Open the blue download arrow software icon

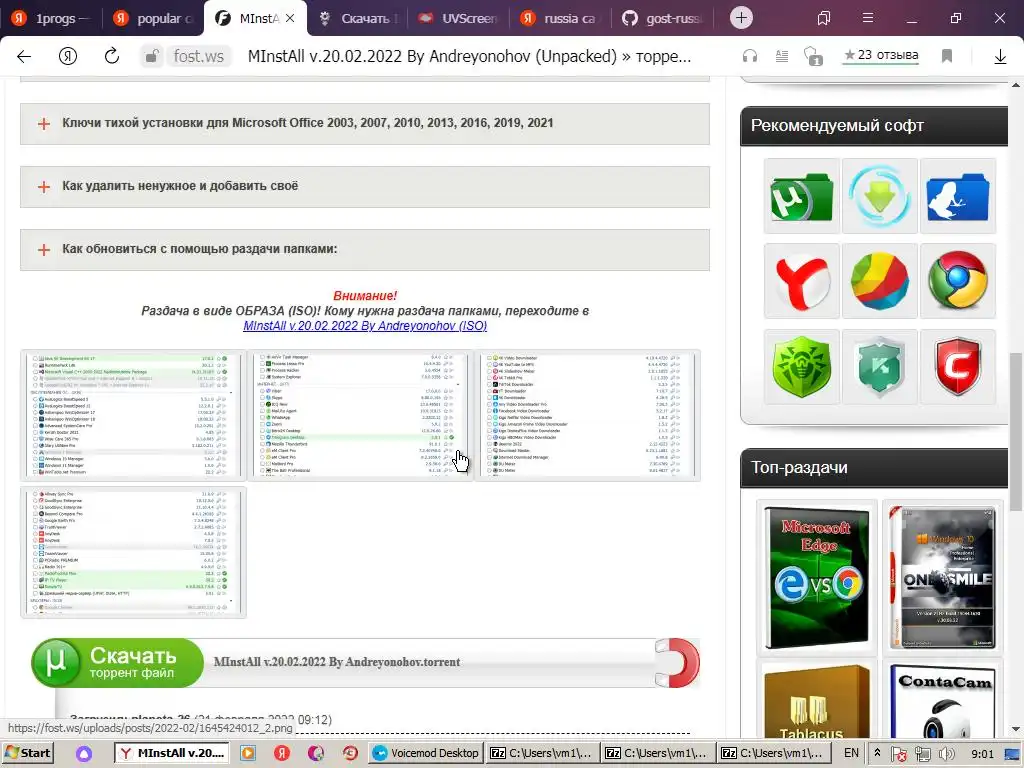point(880,196)
